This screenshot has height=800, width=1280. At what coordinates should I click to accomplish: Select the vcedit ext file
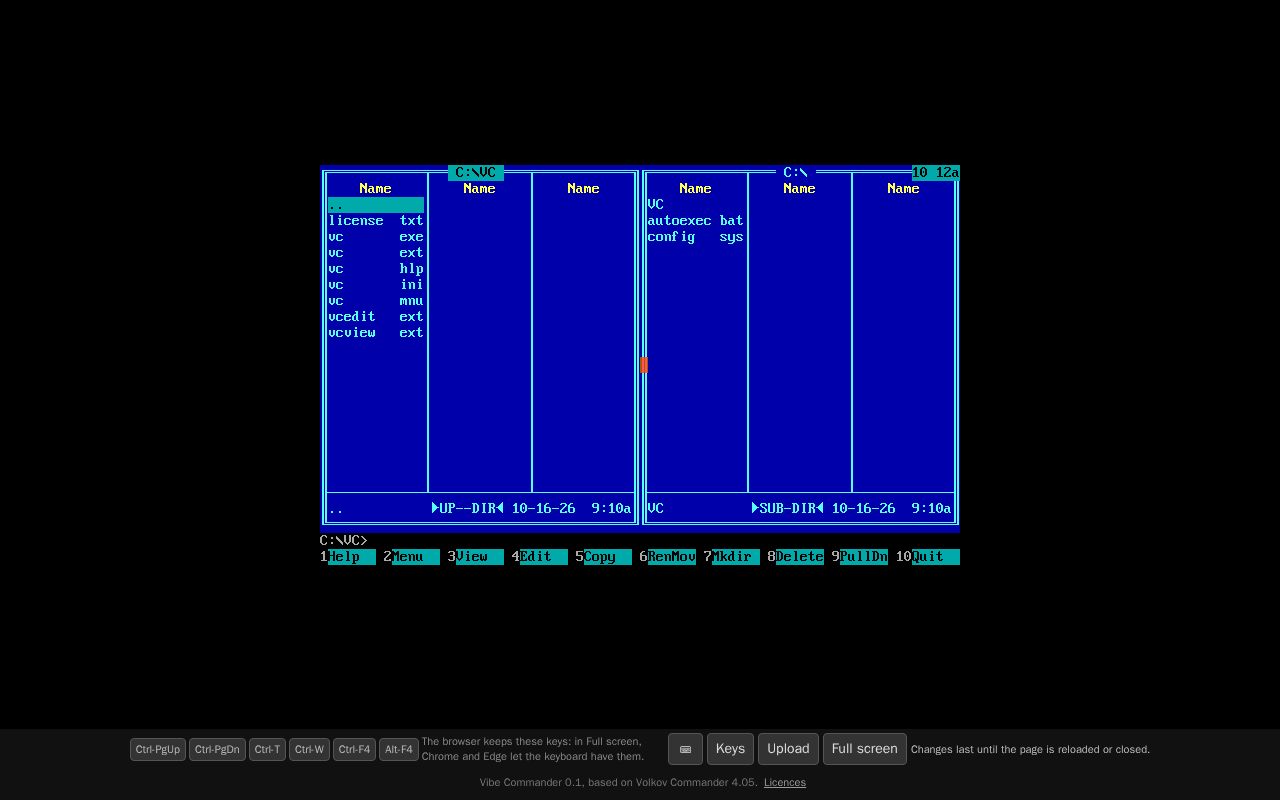(x=376, y=316)
